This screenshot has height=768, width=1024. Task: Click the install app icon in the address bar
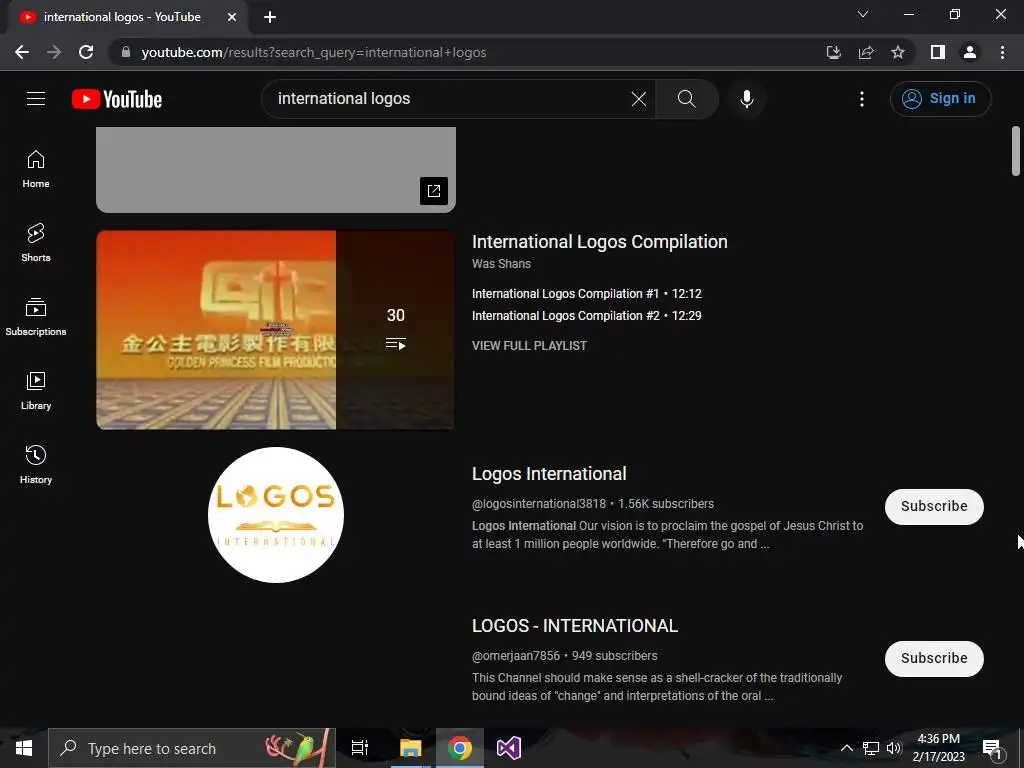(833, 52)
